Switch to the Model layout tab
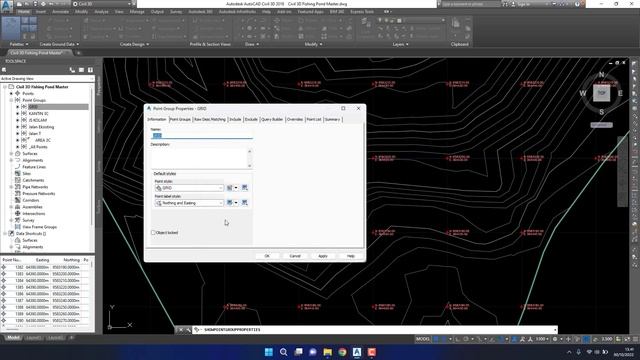 click(13, 338)
